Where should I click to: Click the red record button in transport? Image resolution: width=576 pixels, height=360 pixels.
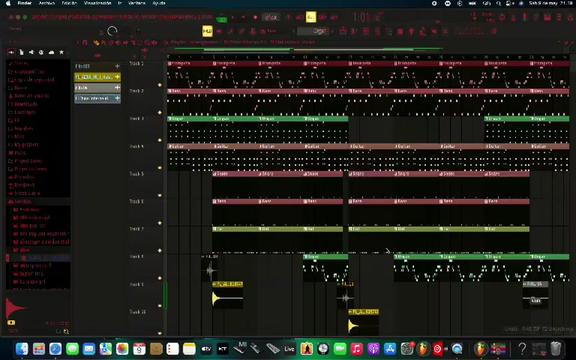(x=255, y=17)
